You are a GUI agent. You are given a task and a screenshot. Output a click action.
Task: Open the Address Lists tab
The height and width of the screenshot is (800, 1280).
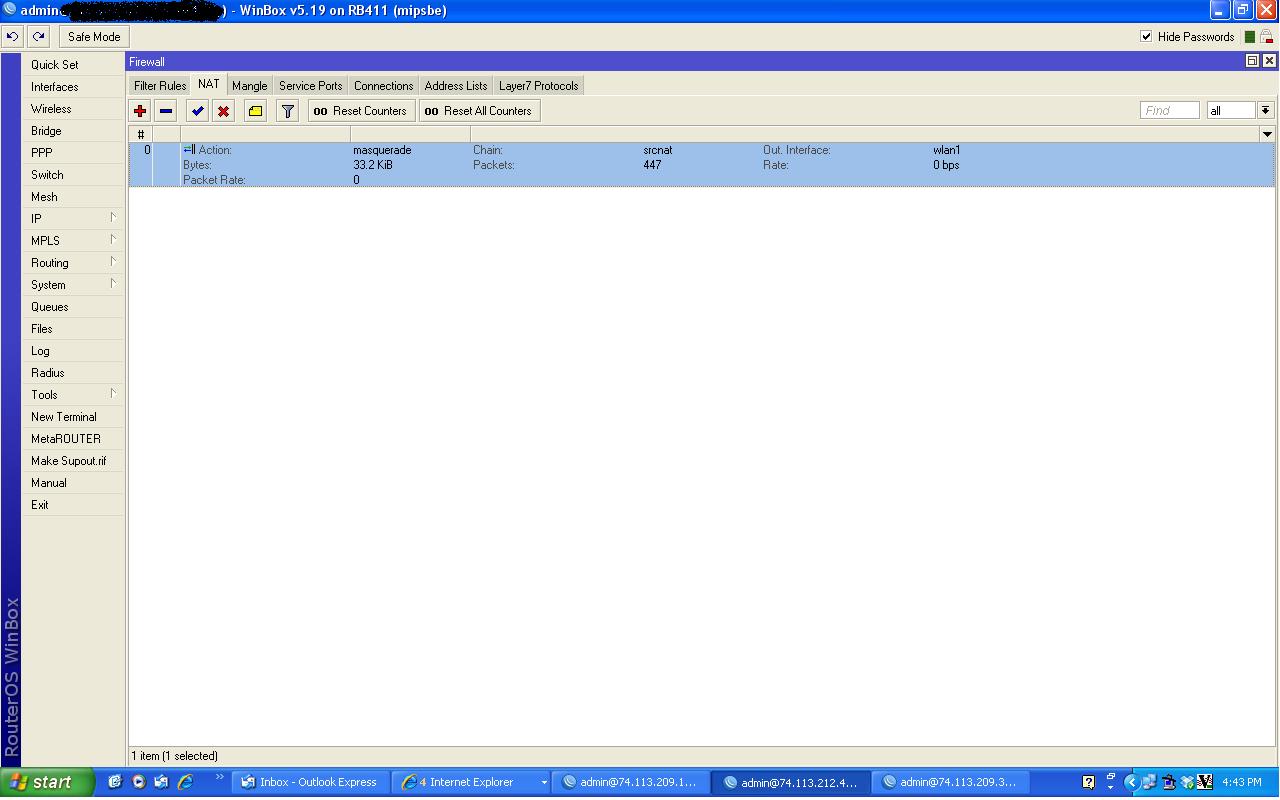pyautogui.click(x=456, y=86)
